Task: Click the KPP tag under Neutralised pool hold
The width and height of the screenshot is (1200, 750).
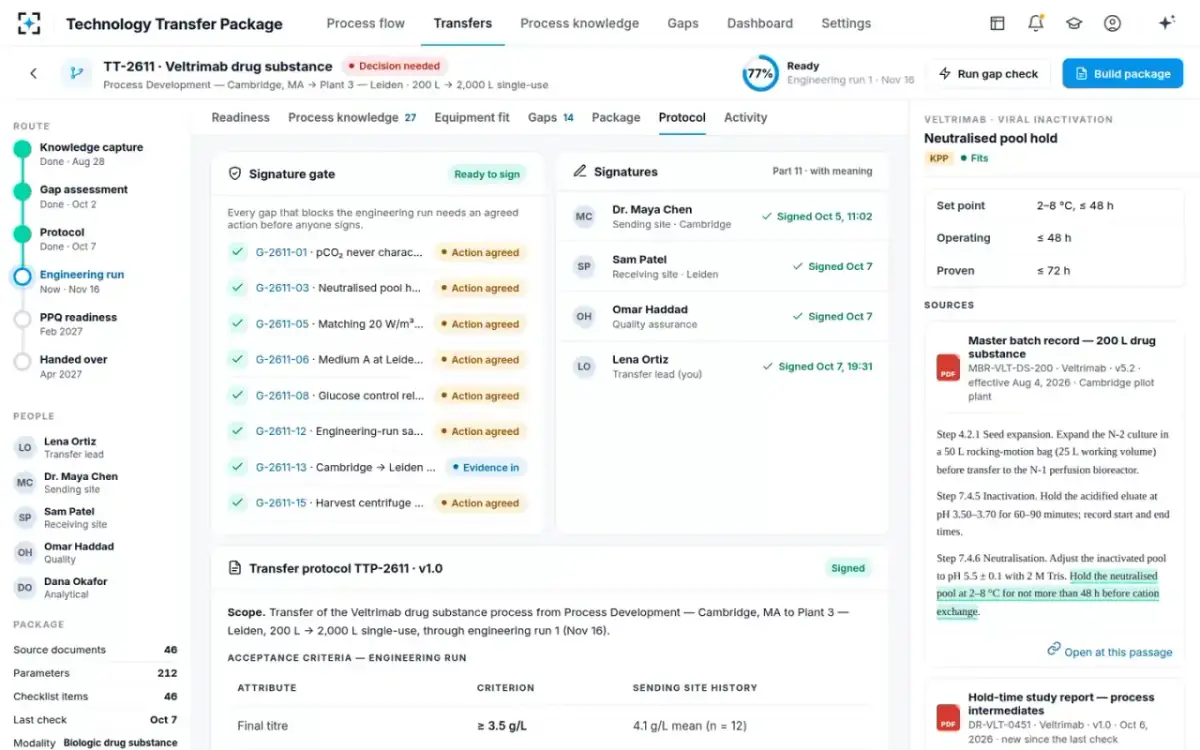Action: click(x=938, y=158)
